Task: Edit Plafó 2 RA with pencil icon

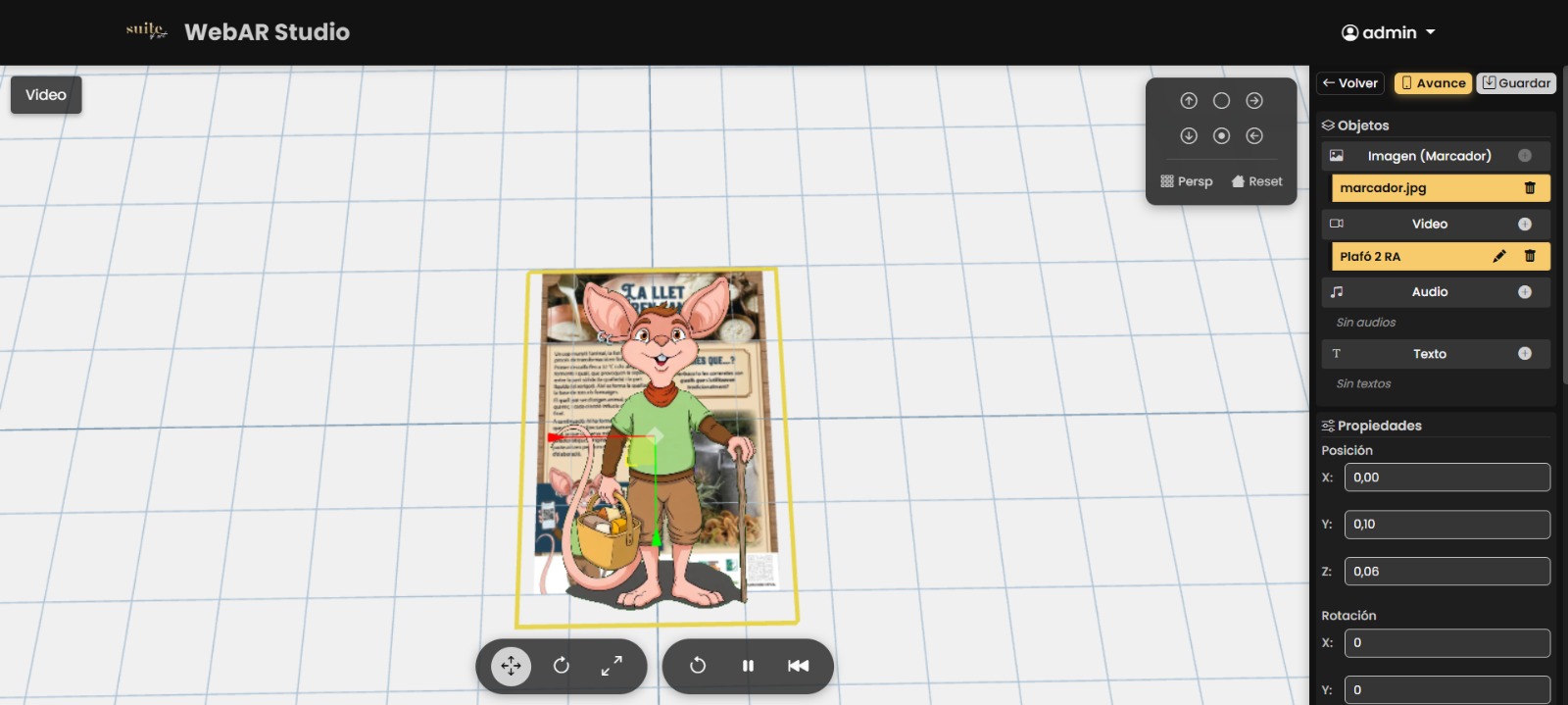Action: [x=1499, y=256]
